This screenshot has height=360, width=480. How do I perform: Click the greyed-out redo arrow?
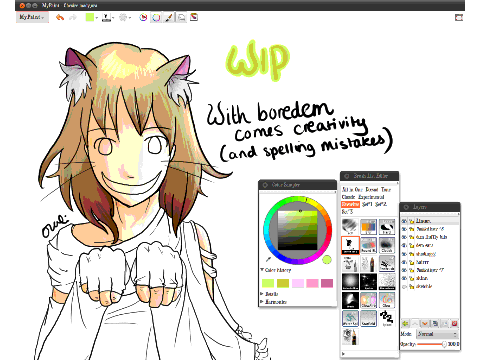coord(73,17)
